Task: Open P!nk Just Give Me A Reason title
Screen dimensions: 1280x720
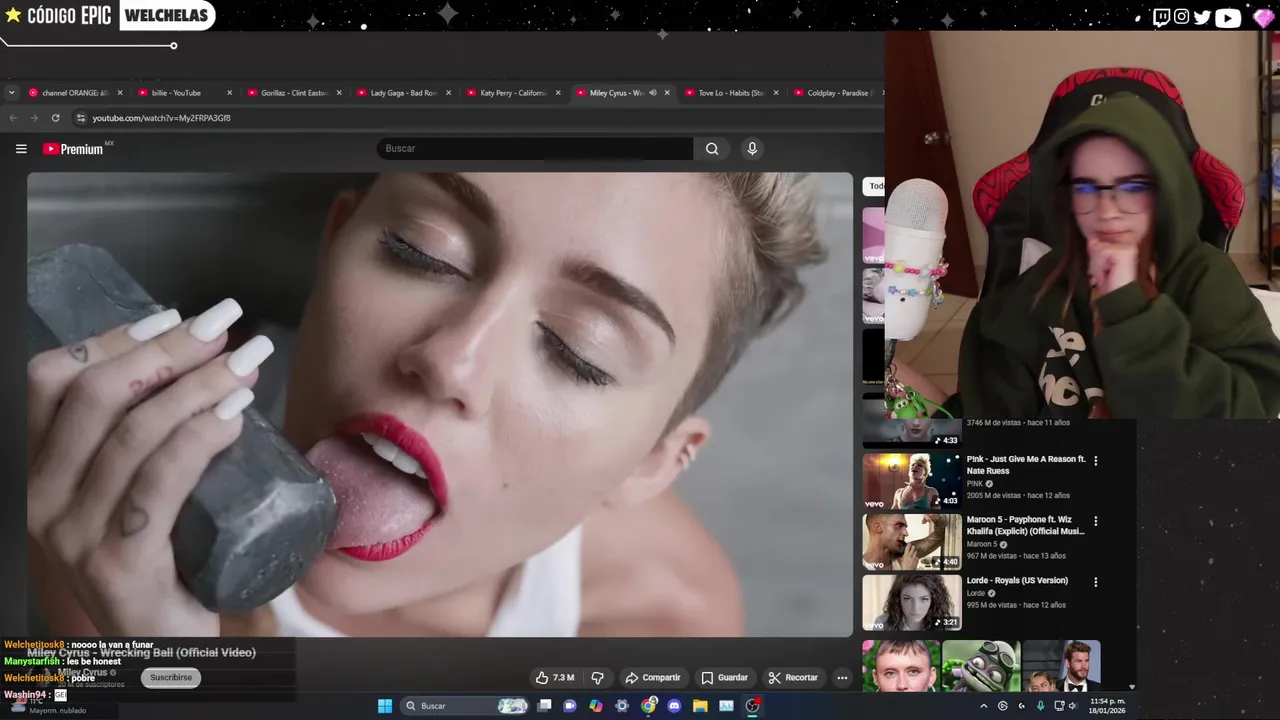Action: pyautogui.click(x=1026, y=465)
